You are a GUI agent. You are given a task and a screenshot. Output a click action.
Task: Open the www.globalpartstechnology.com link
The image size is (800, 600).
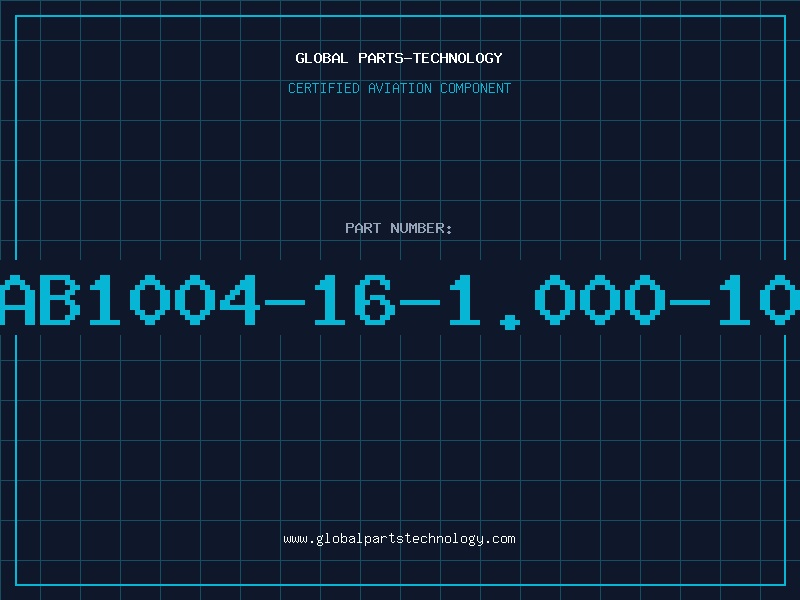[399, 539]
